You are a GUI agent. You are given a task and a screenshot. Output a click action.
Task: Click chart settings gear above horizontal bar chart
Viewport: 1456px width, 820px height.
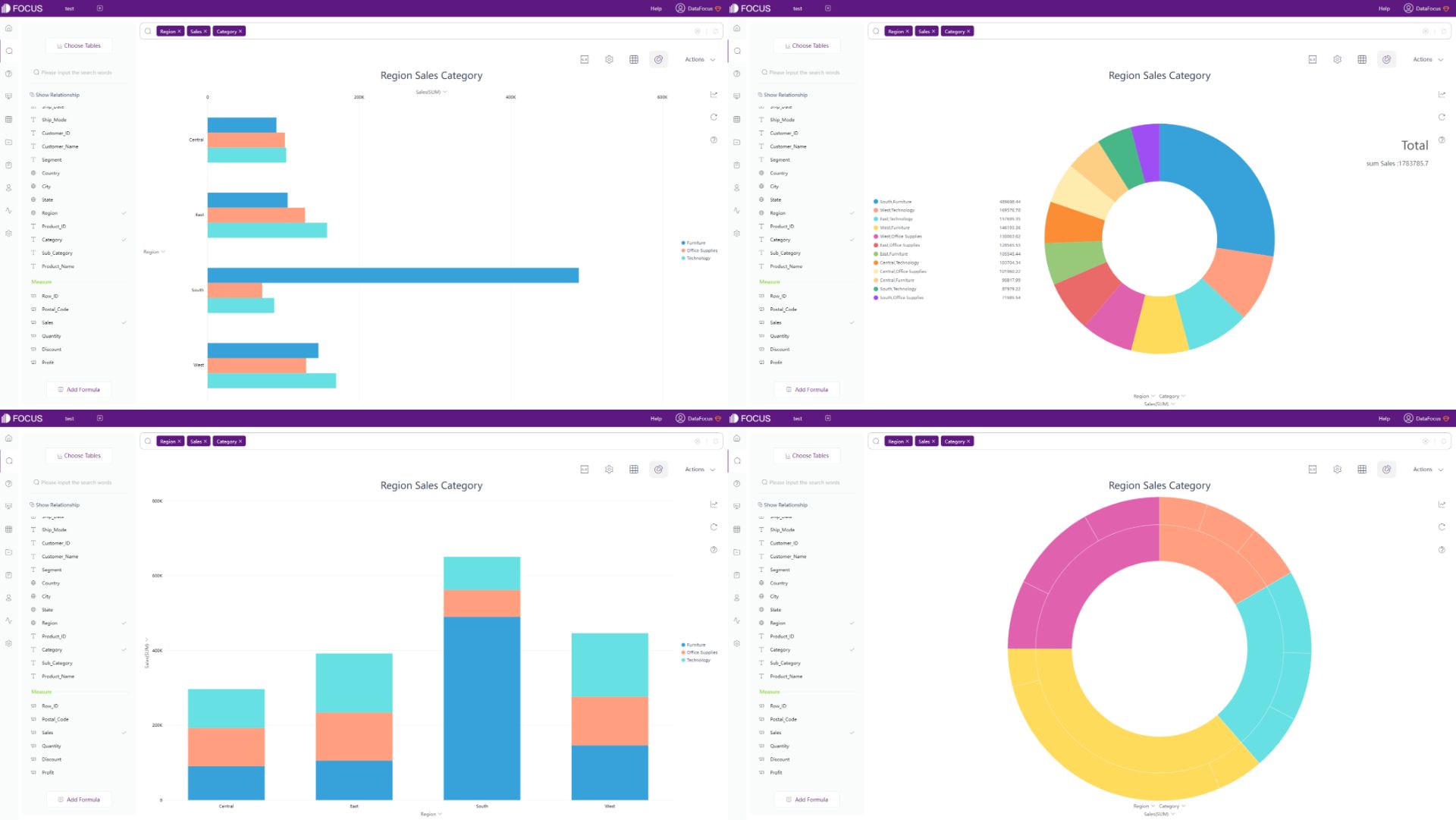(609, 59)
